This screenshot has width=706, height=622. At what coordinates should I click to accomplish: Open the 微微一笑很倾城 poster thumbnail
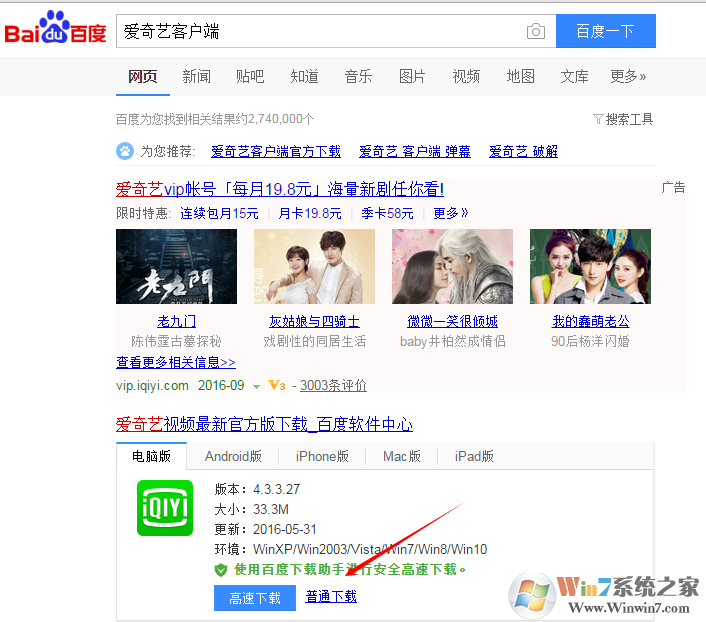[453, 266]
